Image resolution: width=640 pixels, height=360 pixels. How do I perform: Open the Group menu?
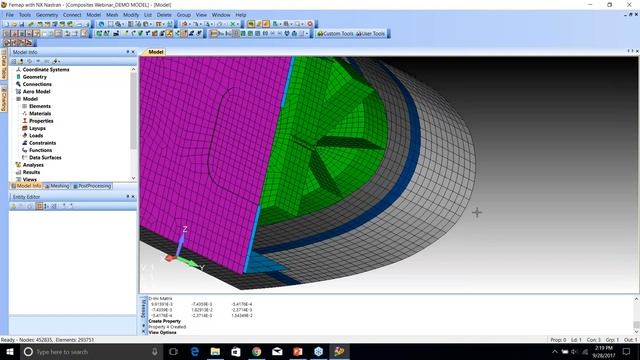(x=184, y=15)
